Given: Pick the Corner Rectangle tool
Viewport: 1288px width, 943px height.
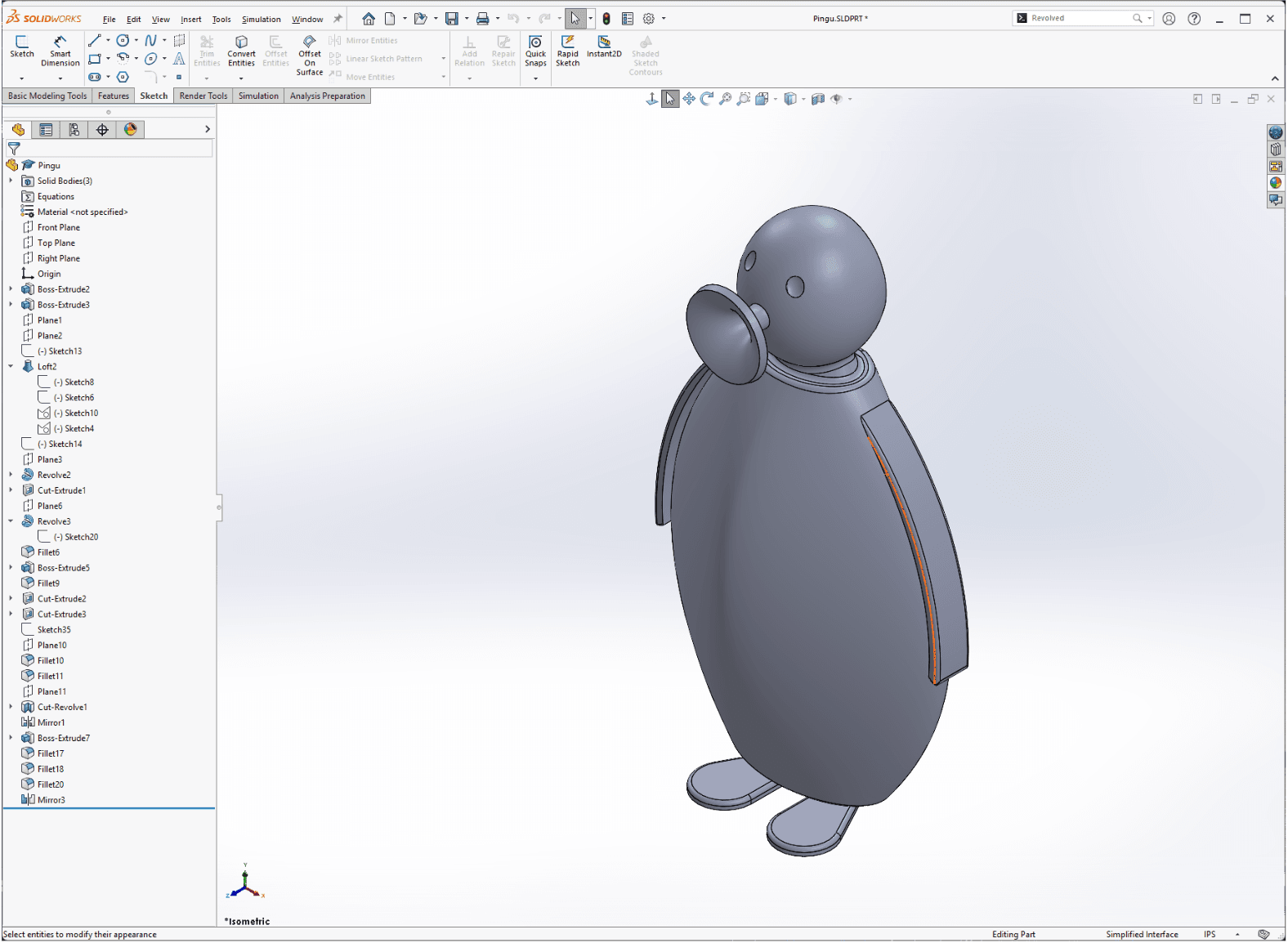Looking at the screenshot, I should click(x=95, y=59).
